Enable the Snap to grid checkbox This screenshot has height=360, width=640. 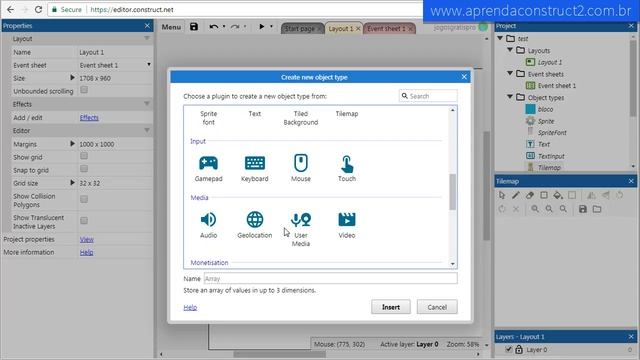[x=84, y=169]
